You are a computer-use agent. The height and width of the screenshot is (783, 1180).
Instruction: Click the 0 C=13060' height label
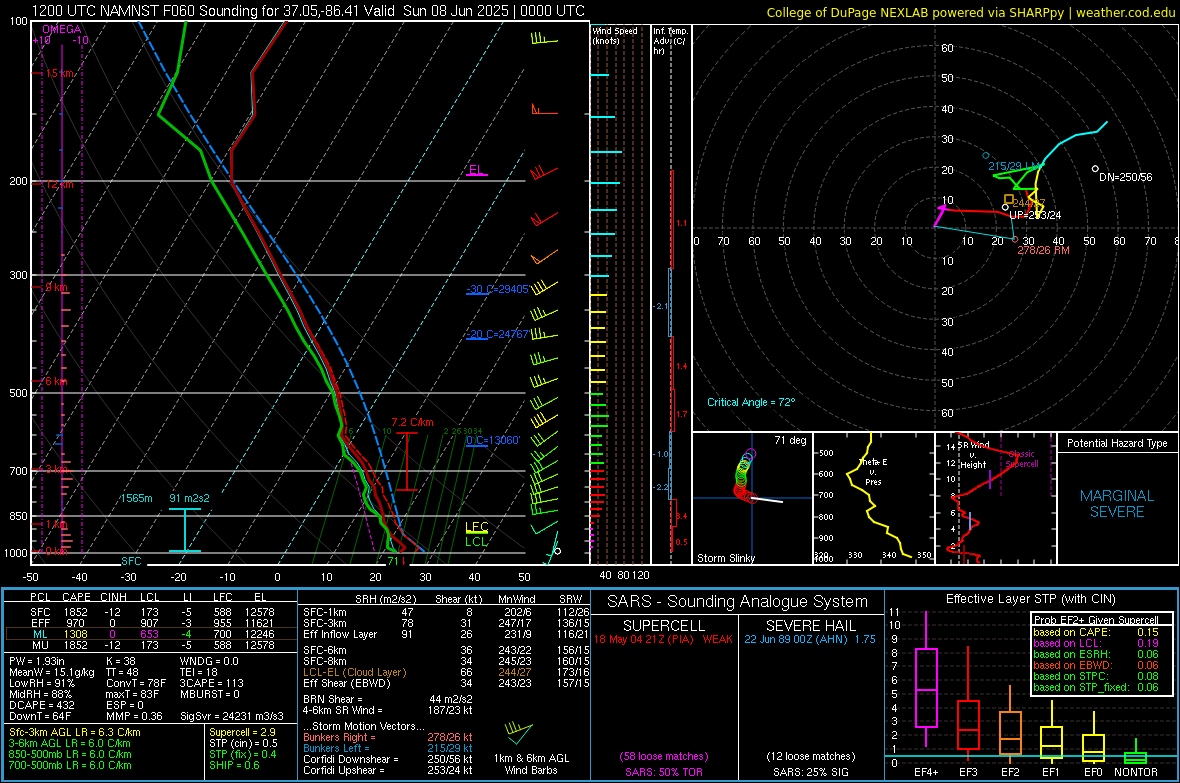[493, 440]
